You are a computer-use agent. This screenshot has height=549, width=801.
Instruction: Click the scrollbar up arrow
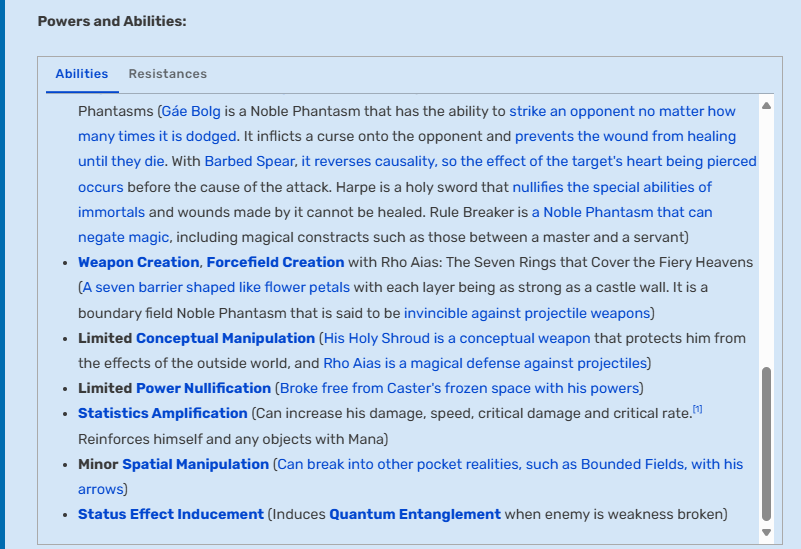[766, 106]
